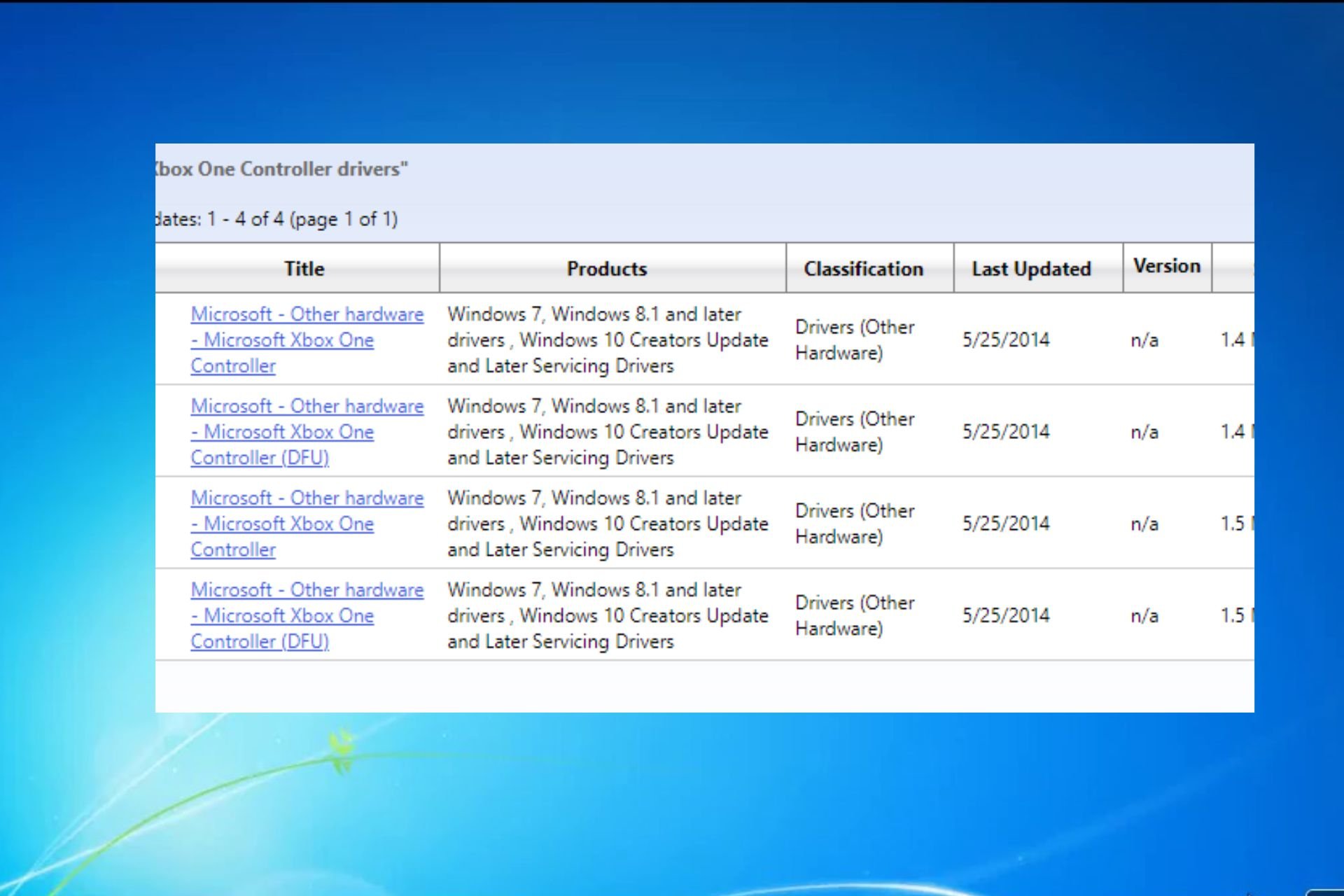
Task: Open Xbox One Controller (DFU) link in 1.5 row
Action: 307,615
